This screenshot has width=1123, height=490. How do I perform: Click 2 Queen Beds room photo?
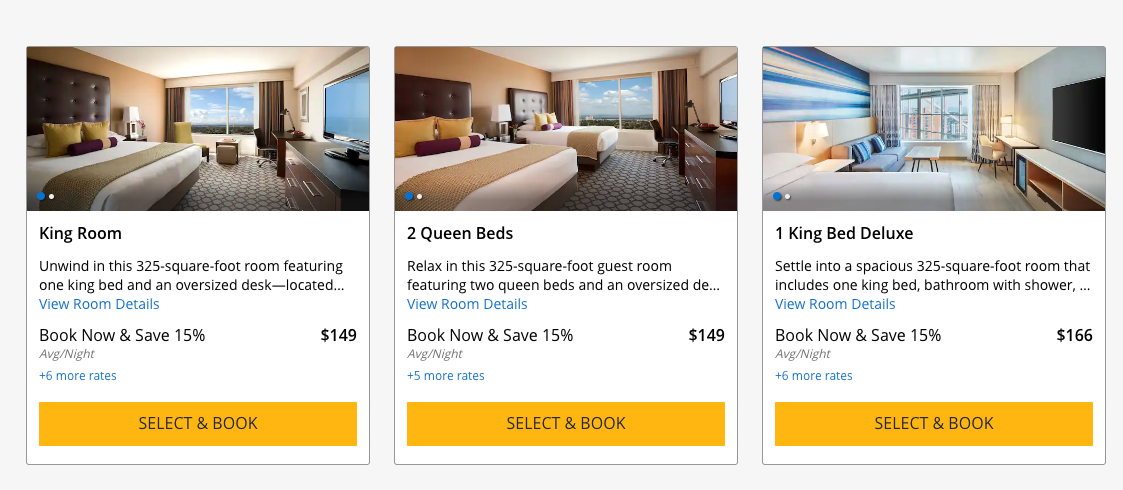[x=566, y=128]
